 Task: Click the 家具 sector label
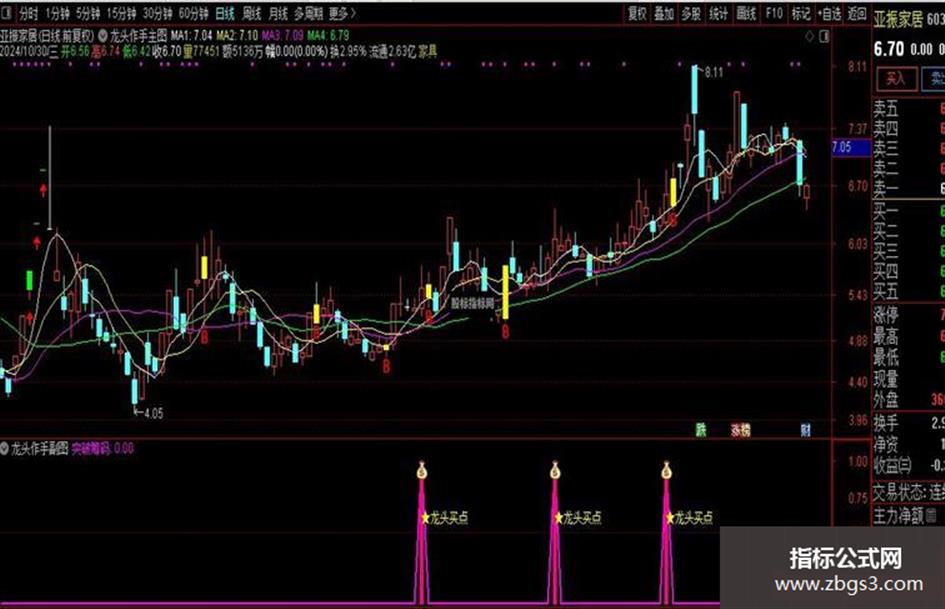[x=427, y=52]
